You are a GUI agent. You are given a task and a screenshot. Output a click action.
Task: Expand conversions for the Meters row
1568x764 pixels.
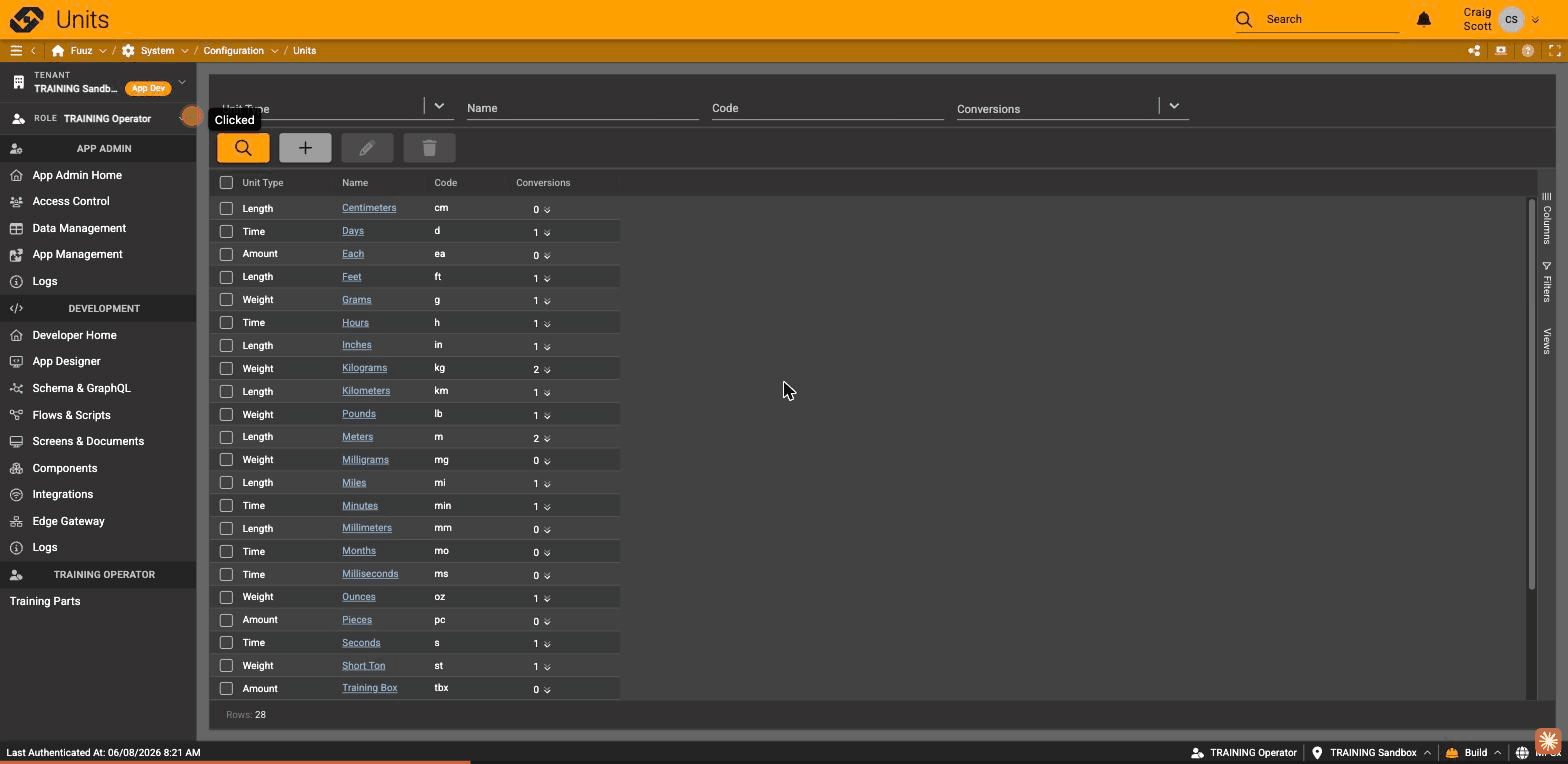pos(547,438)
